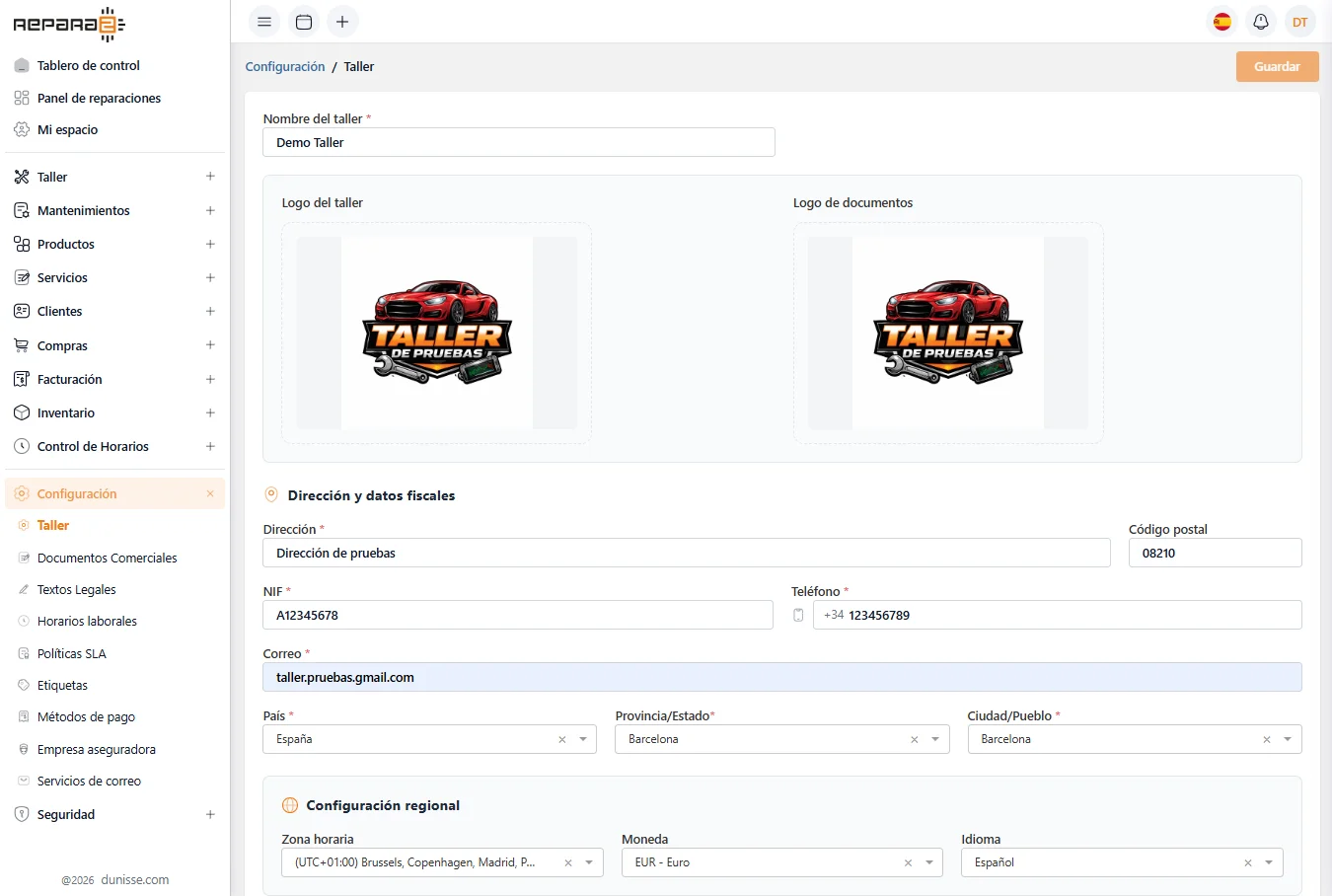Expand the Seguridad sidebar section

[210, 814]
